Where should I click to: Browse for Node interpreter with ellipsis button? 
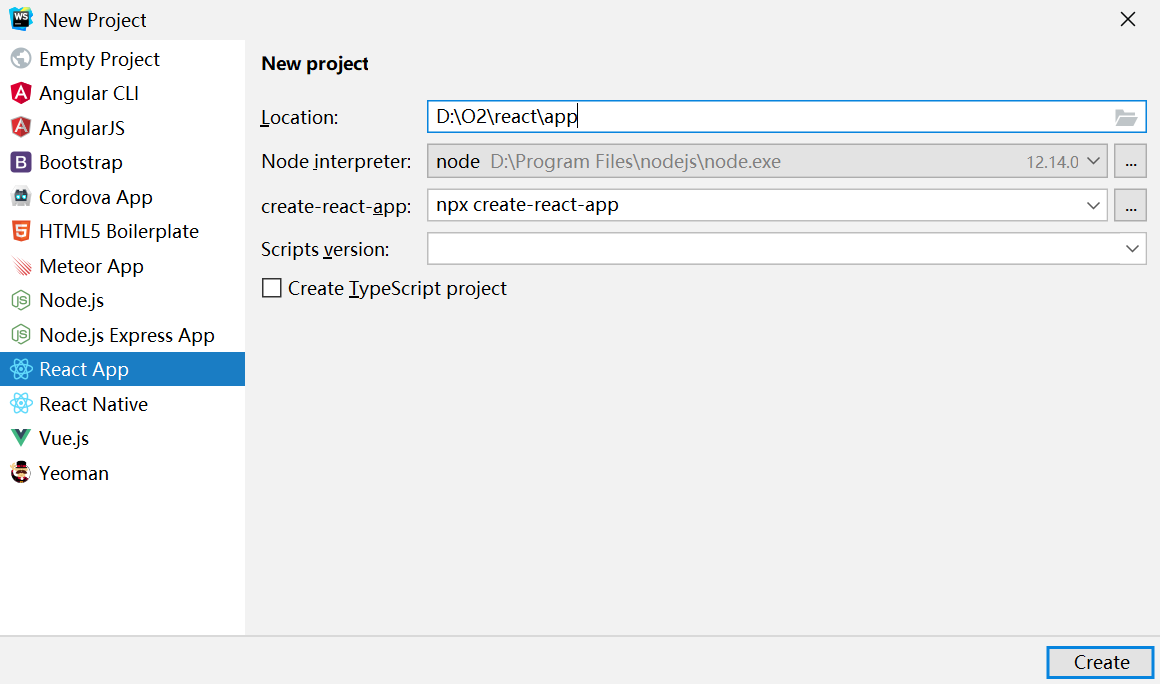click(1130, 161)
